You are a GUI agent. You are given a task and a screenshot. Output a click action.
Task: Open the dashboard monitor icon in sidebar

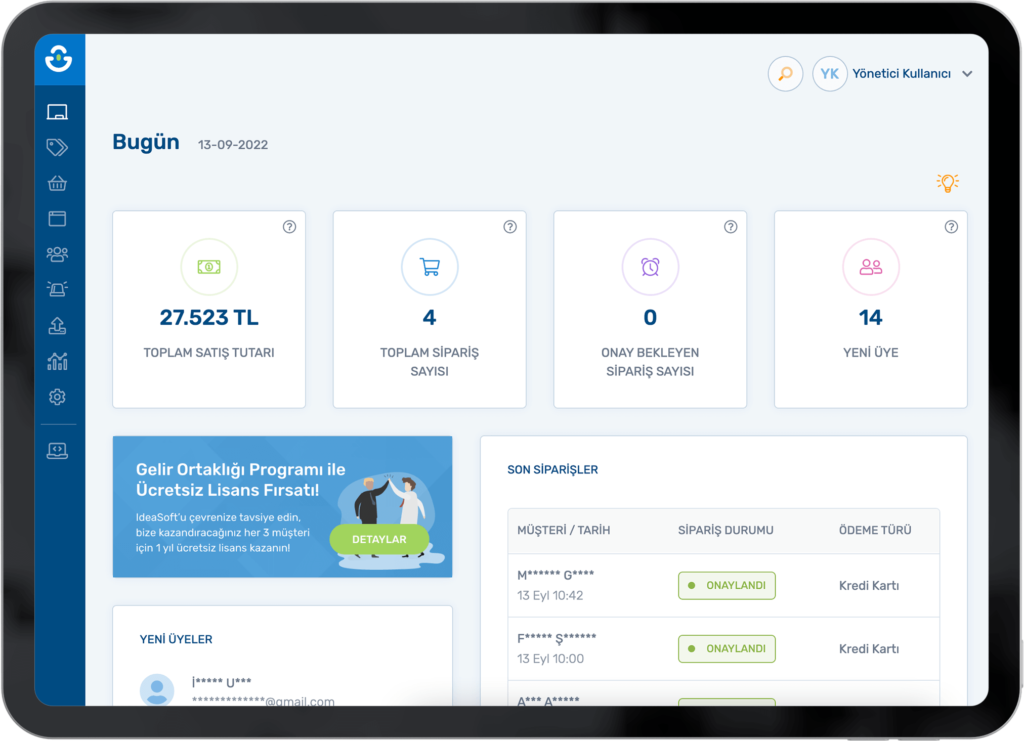(x=57, y=112)
